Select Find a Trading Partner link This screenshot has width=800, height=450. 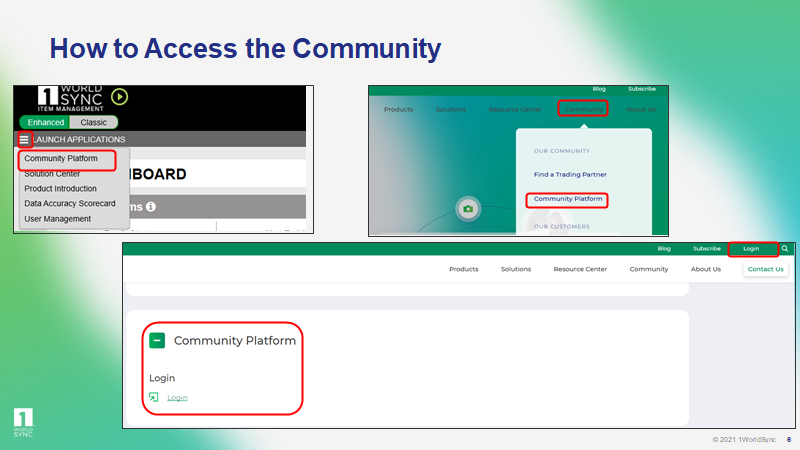click(x=570, y=174)
